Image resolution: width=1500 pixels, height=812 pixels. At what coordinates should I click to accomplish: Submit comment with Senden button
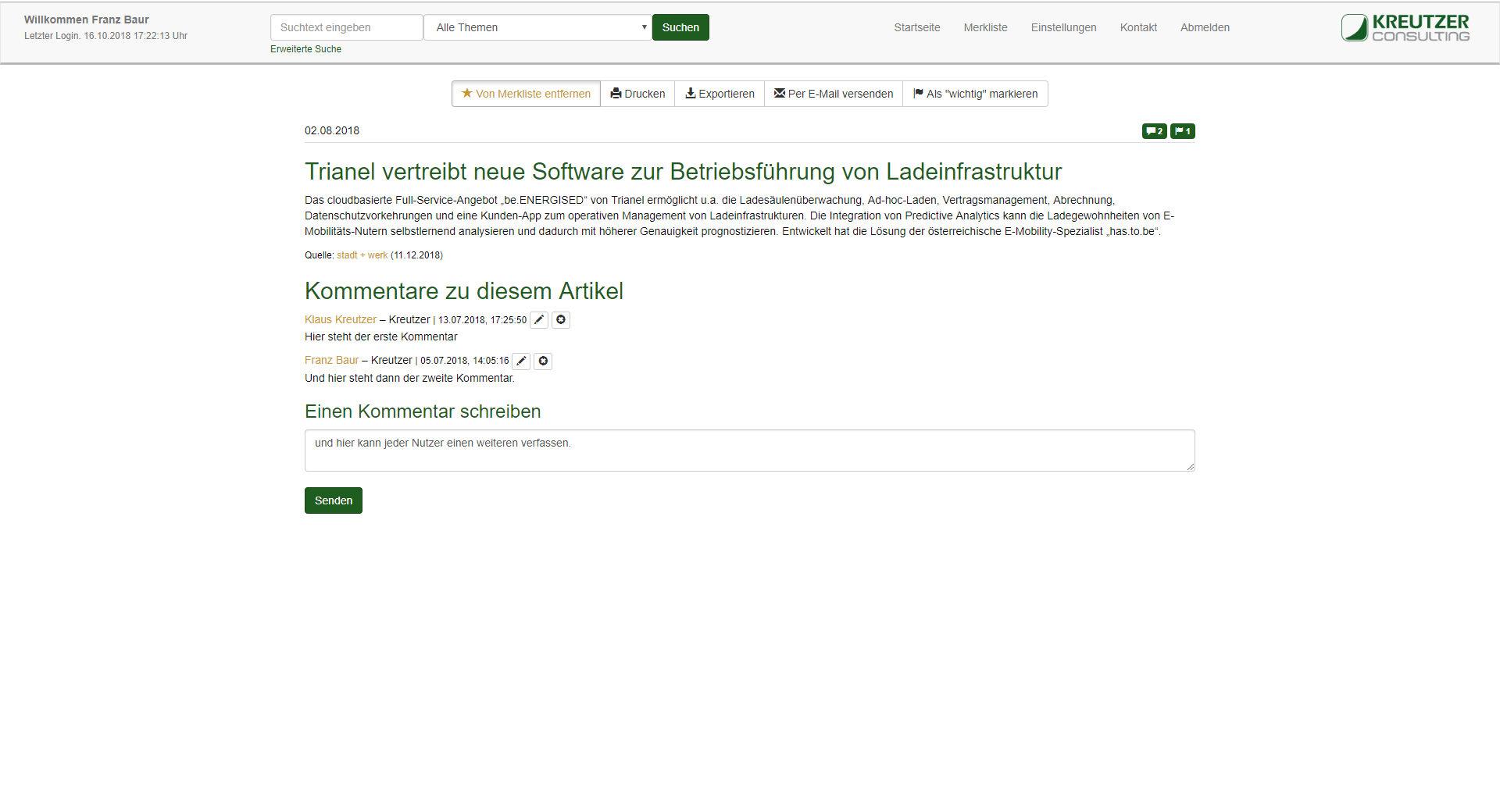334,500
